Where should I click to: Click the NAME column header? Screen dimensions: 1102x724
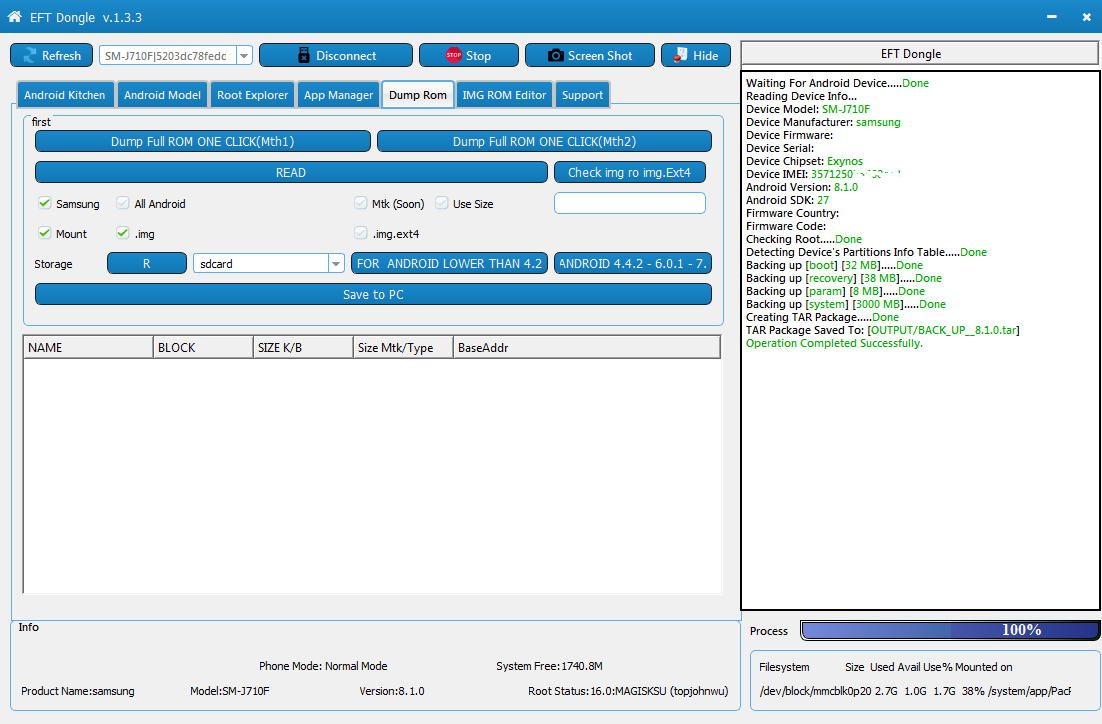[89, 347]
